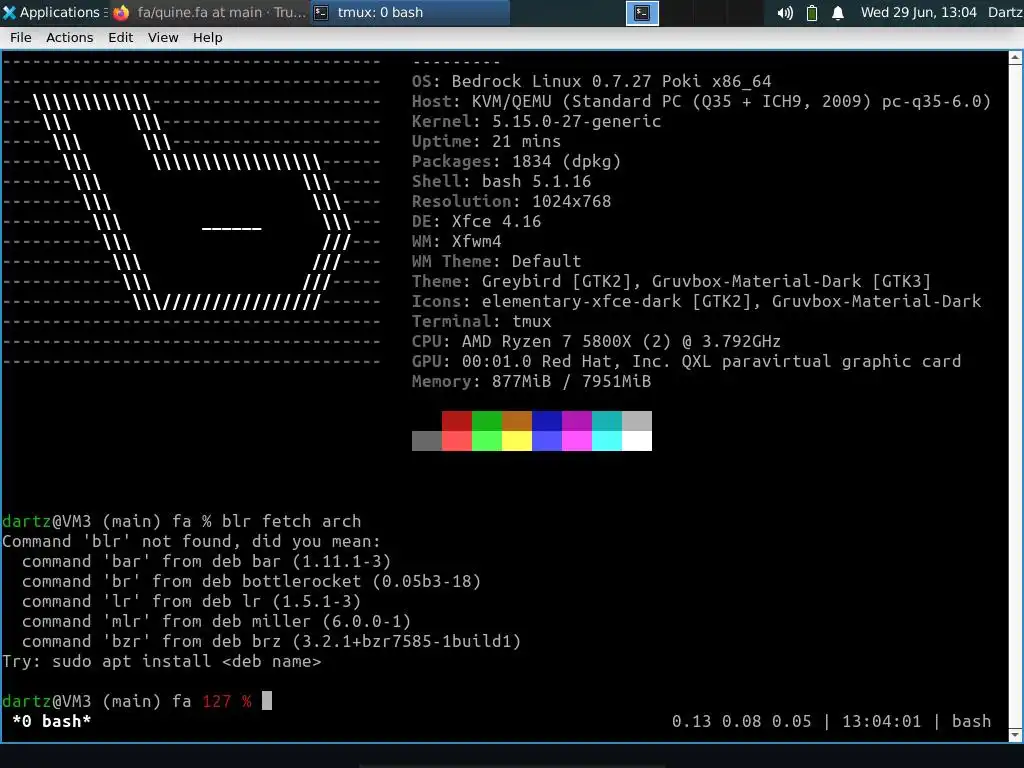Click the terminal cursor block at the prompt
1024x768 pixels.
266,701
